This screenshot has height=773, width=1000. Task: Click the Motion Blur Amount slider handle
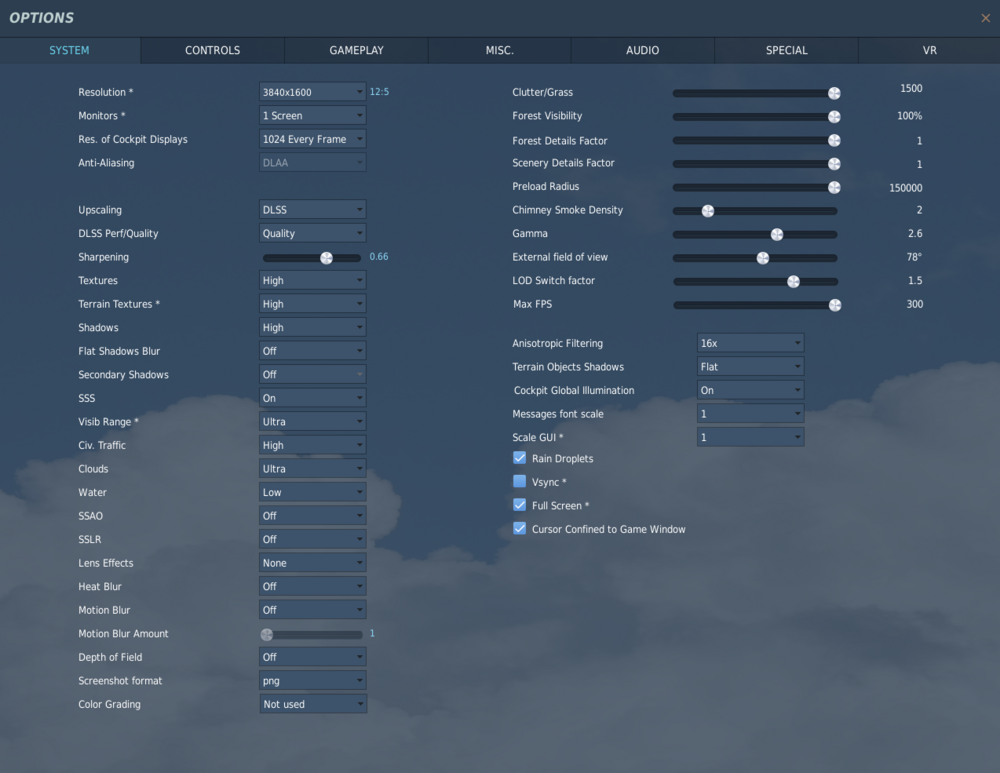point(267,635)
